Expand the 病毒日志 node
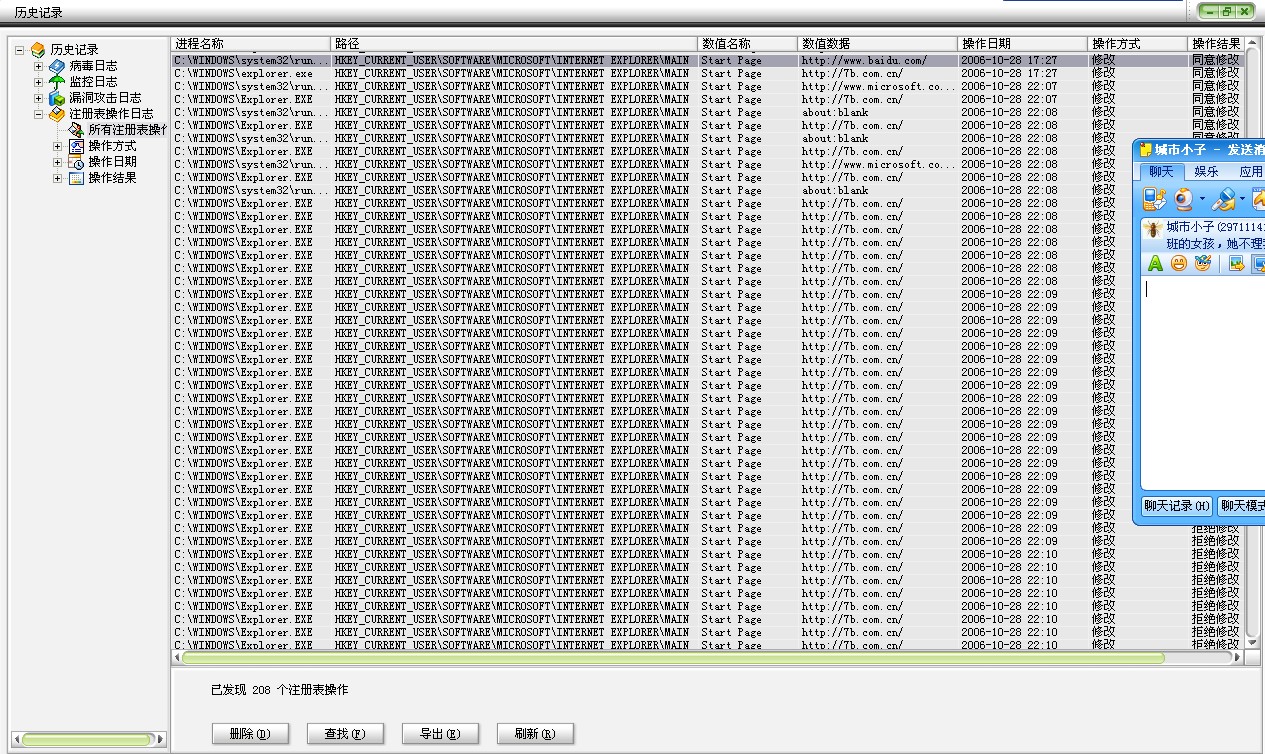This screenshot has width=1265, height=754. (x=39, y=66)
